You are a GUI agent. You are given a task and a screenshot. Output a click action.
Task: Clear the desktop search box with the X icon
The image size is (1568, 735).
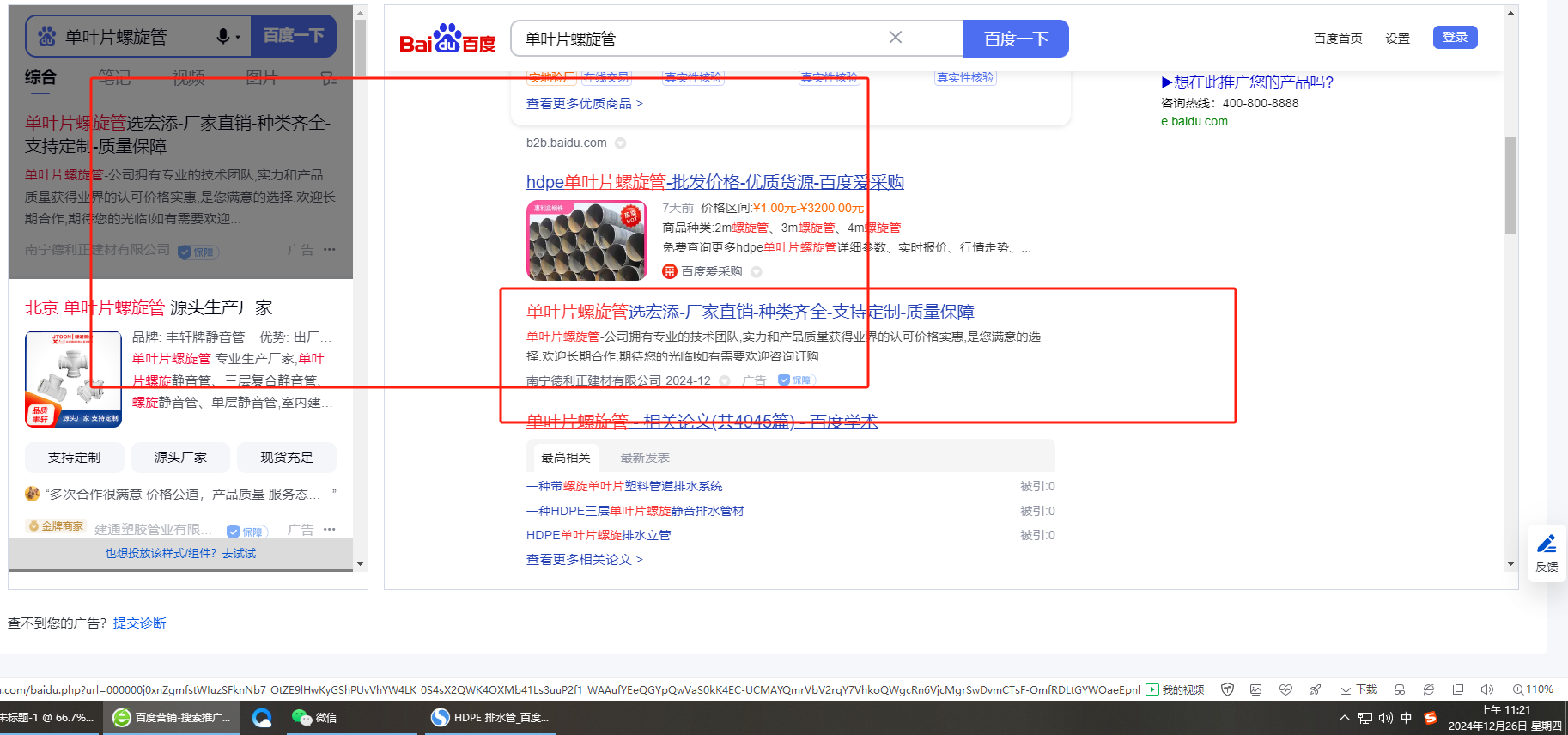895,38
